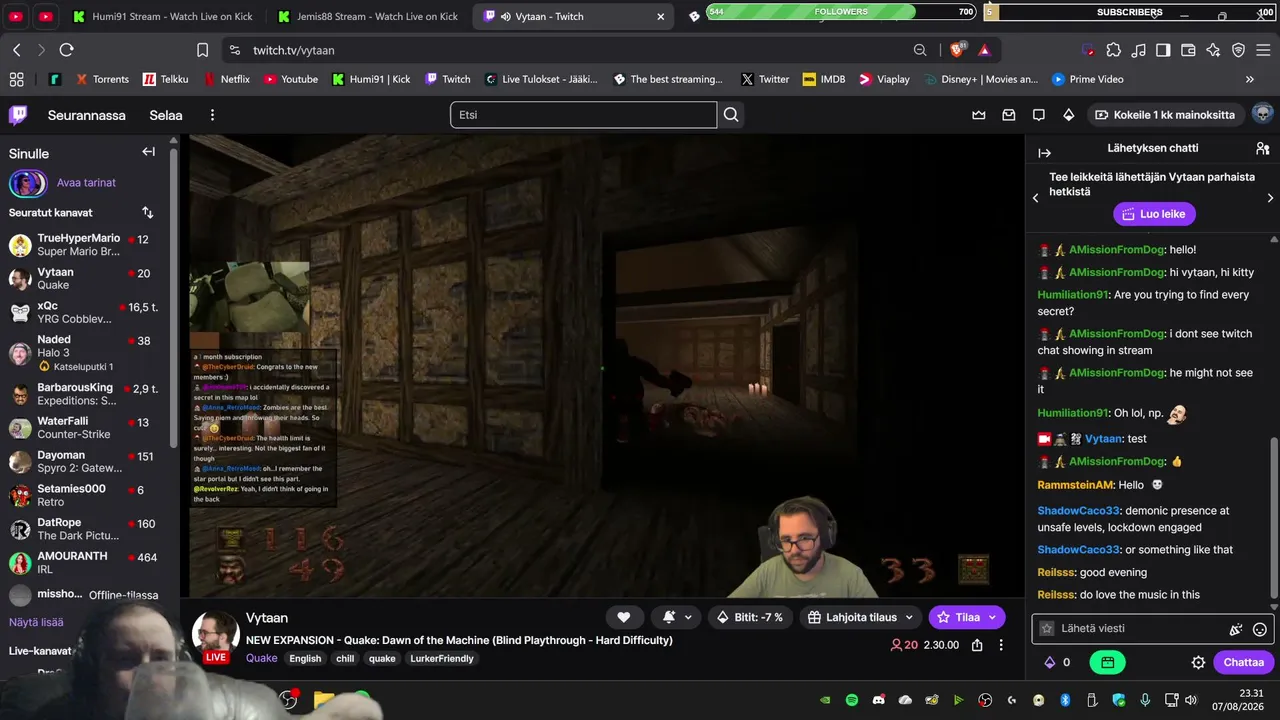Show more bookmarks with chevron

click(x=1249, y=79)
